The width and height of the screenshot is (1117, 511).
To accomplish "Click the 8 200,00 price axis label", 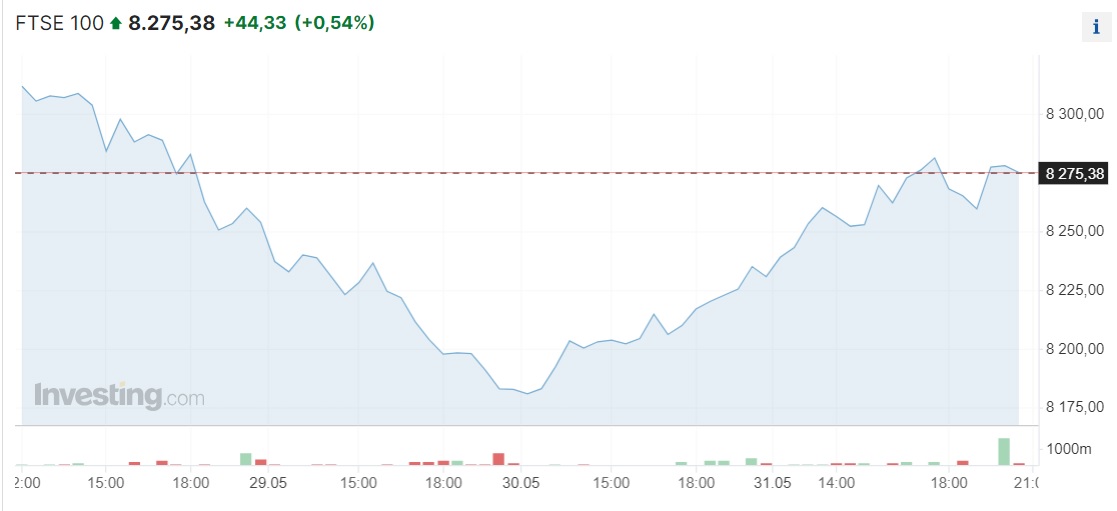I will (1074, 349).
